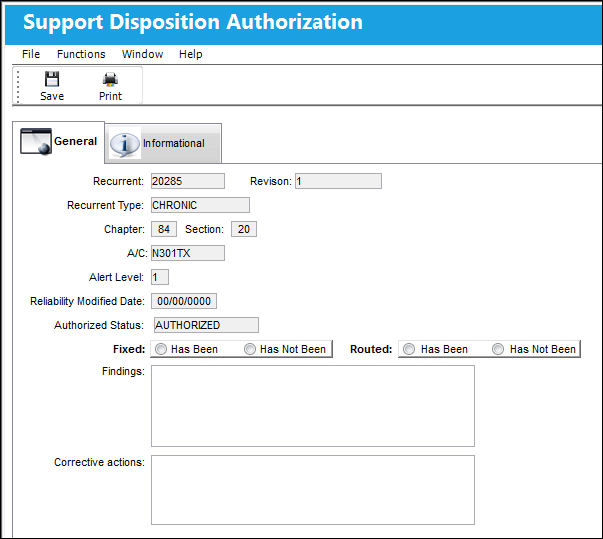Click inside the Corrective actions text area
Image resolution: width=603 pixels, height=539 pixels.
click(x=313, y=490)
